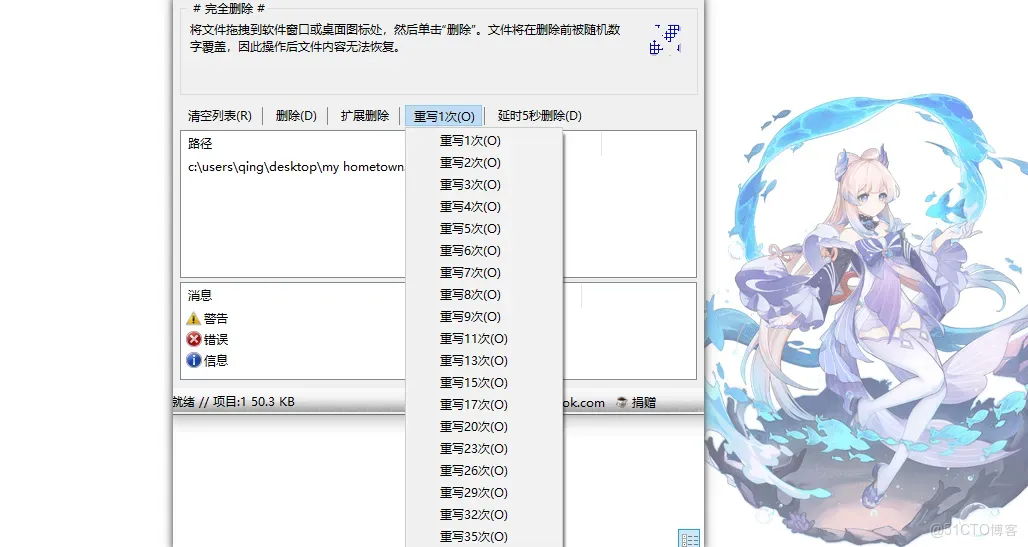Image resolution: width=1028 pixels, height=547 pixels.
Task: Select 重写23次(O) menu entry
Action: coord(473,449)
